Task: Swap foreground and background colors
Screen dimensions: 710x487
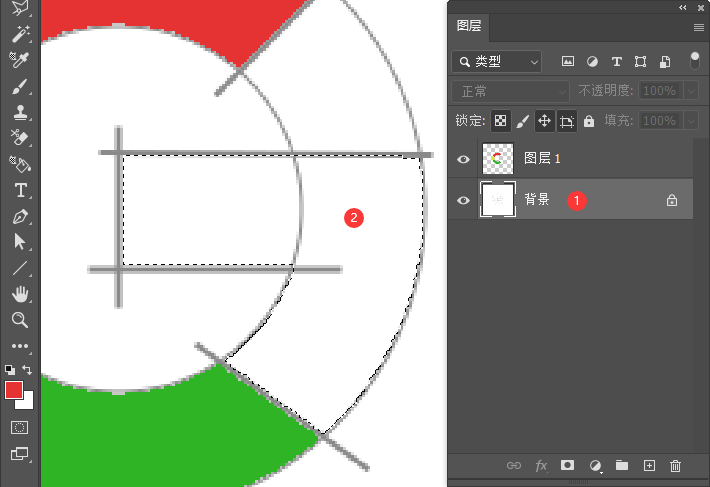Action: pos(27,370)
